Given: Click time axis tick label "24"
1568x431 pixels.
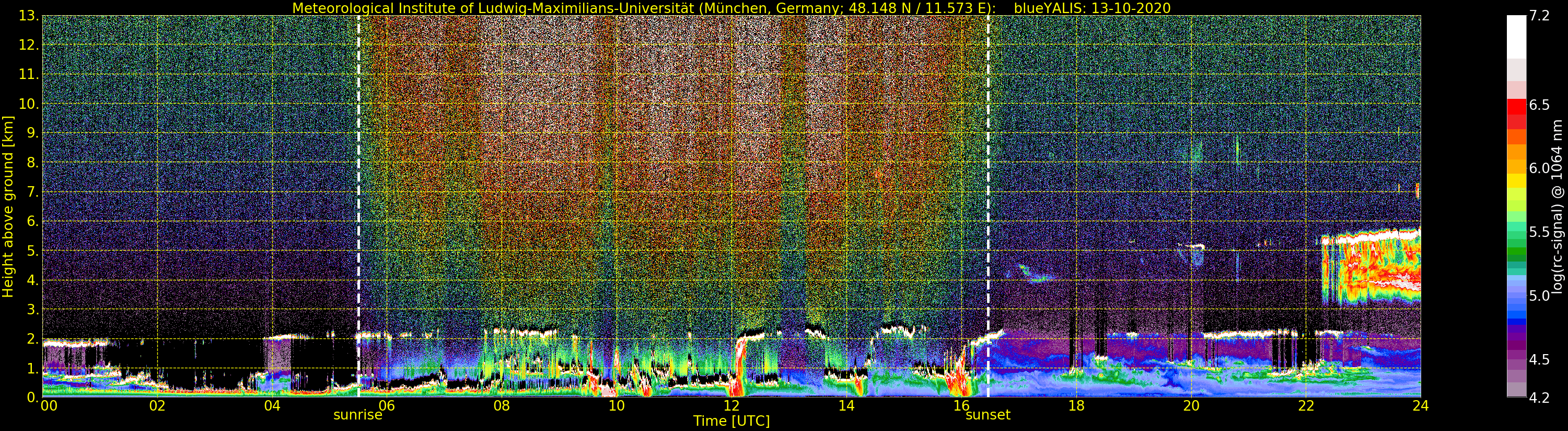Looking at the screenshot, I should tap(1421, 405).
